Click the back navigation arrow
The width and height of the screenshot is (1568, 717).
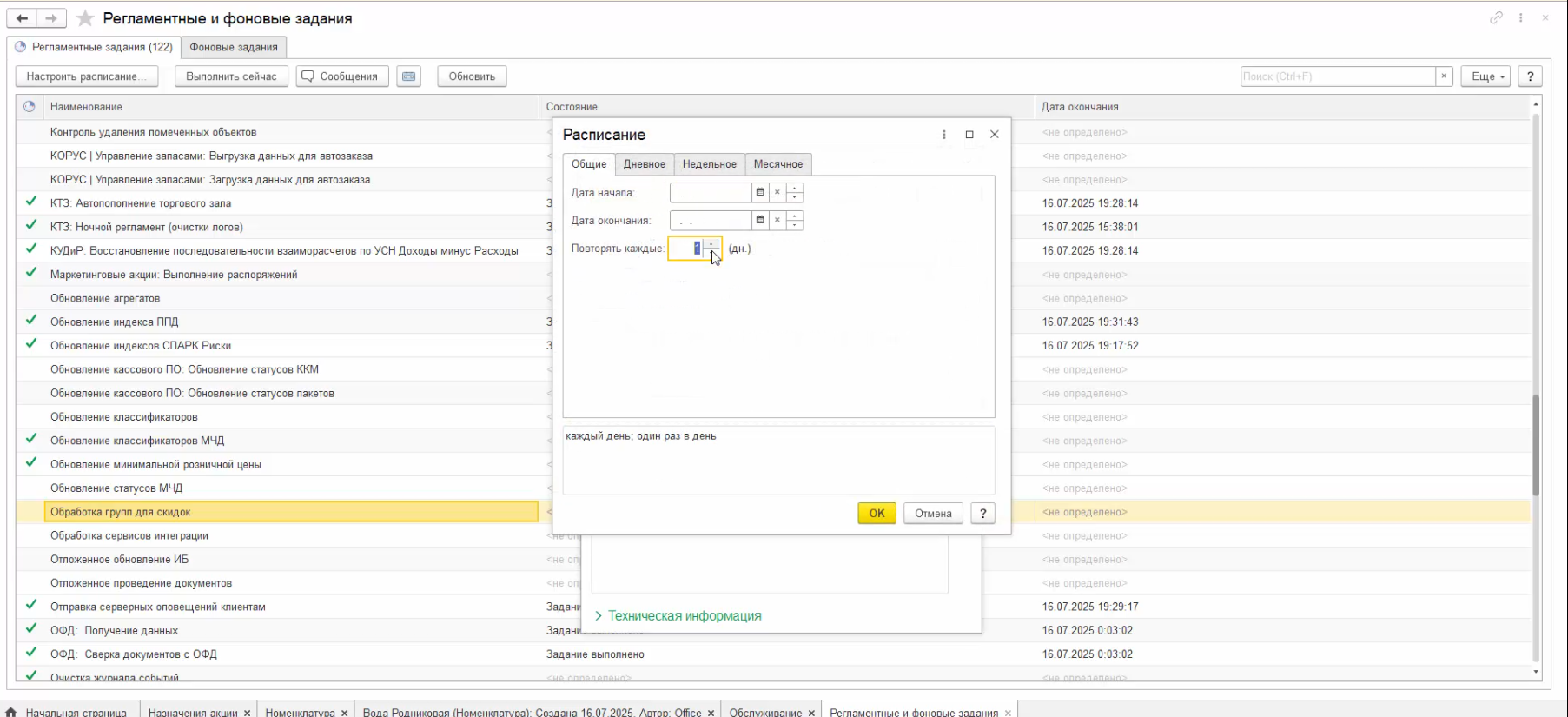(x=23, y=18)
